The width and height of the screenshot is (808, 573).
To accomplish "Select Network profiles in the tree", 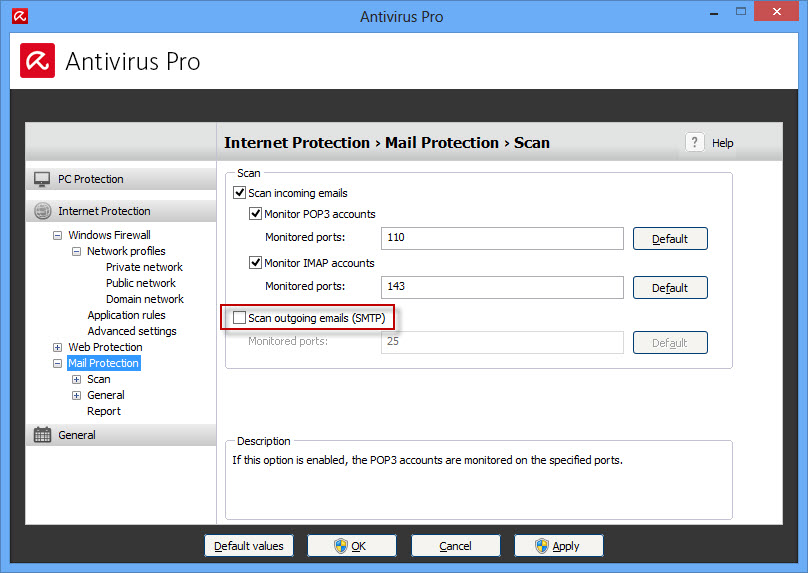I will 126,251.
